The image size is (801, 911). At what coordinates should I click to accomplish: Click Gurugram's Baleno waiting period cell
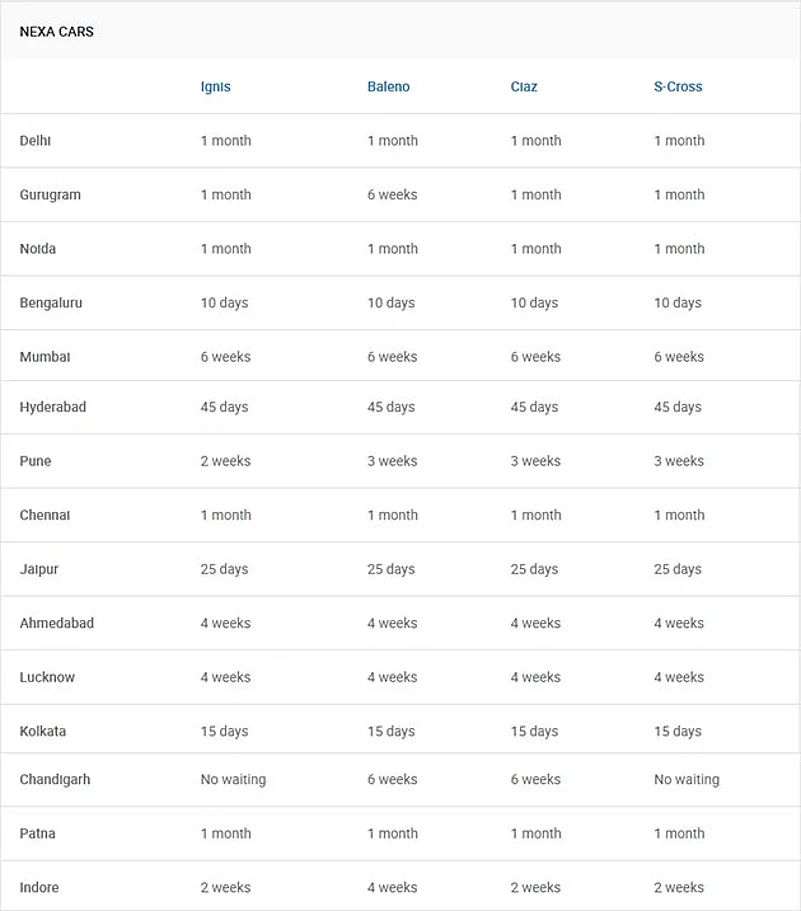pyautogui.click(x=392, y=195)
